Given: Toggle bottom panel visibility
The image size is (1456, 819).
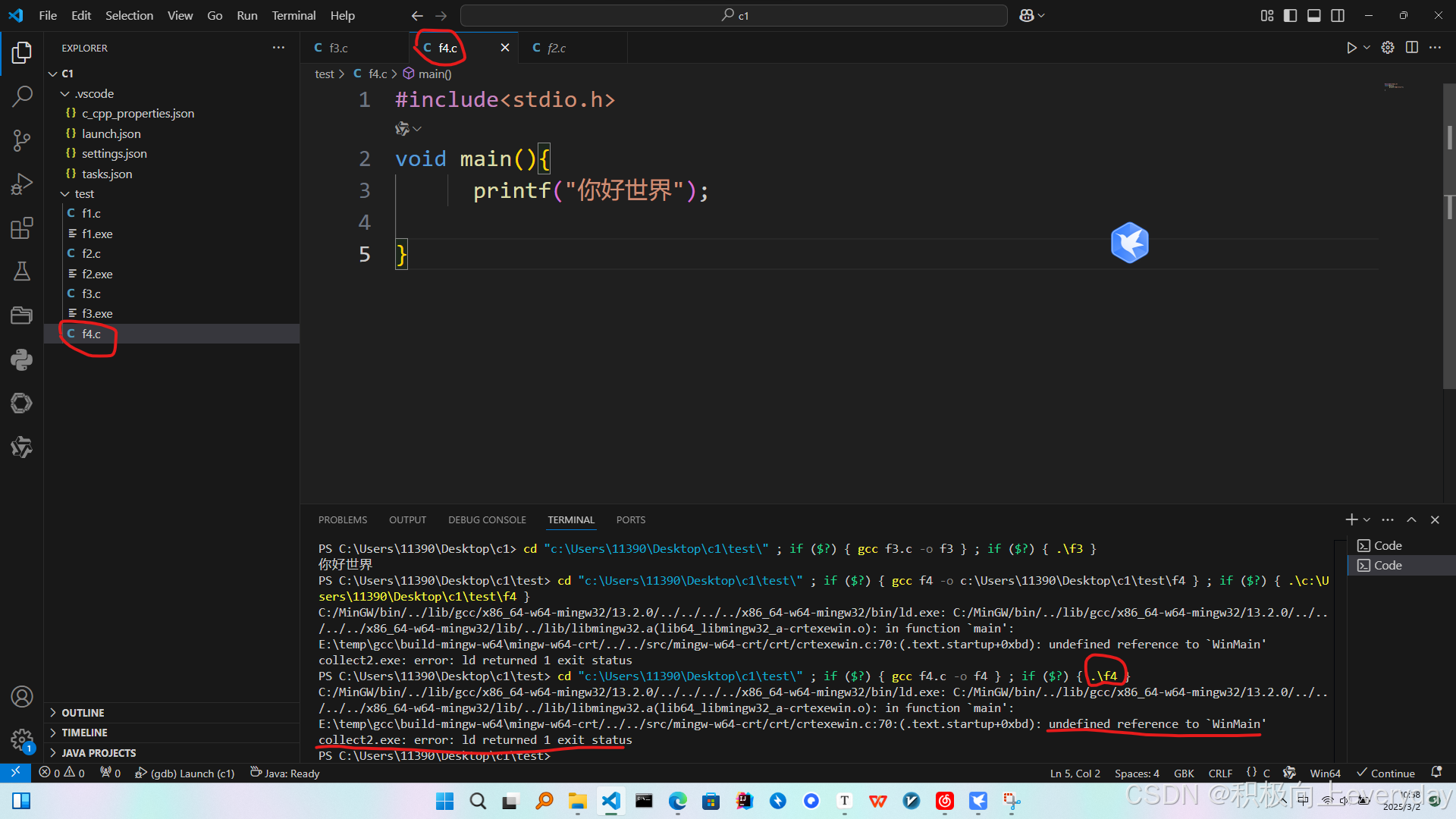Looking at the screenshot, I should [x=1314, y=15].
